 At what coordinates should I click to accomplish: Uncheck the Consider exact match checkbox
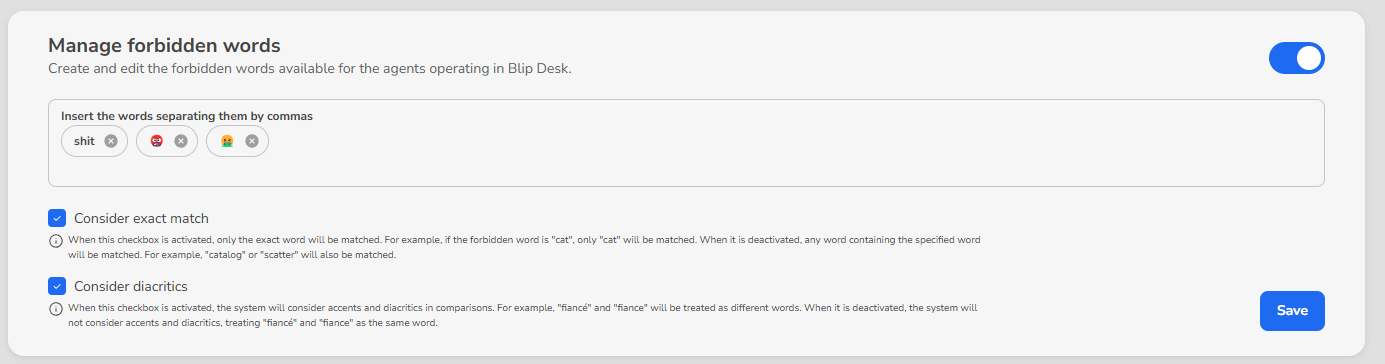click(57, 218)
